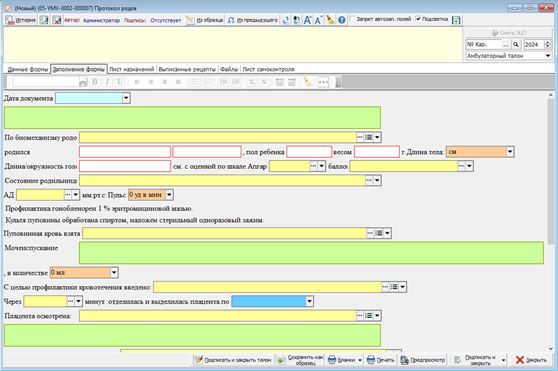Viewport: 558px width, 371px height.
Task: Click the Длина/окружность головы input field
Action: [125, 166]
